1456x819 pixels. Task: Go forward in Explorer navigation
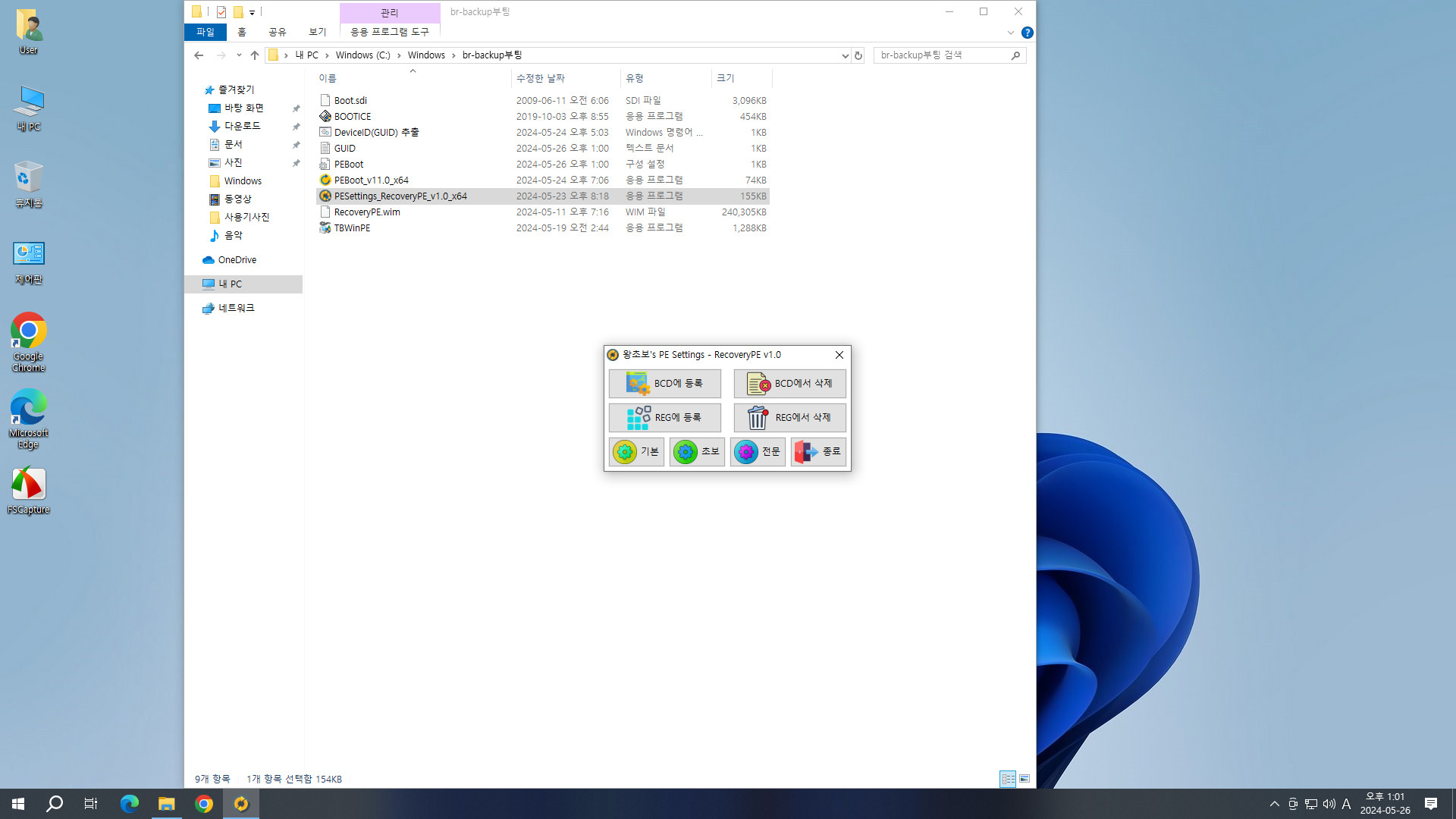click(221, 55)
